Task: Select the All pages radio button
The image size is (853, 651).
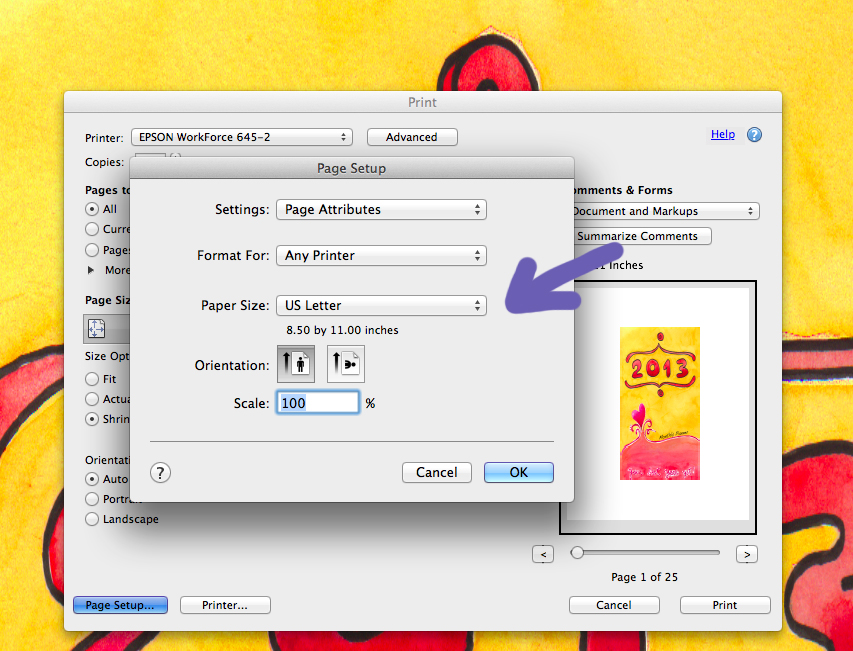Action: (x=92, y=209)
